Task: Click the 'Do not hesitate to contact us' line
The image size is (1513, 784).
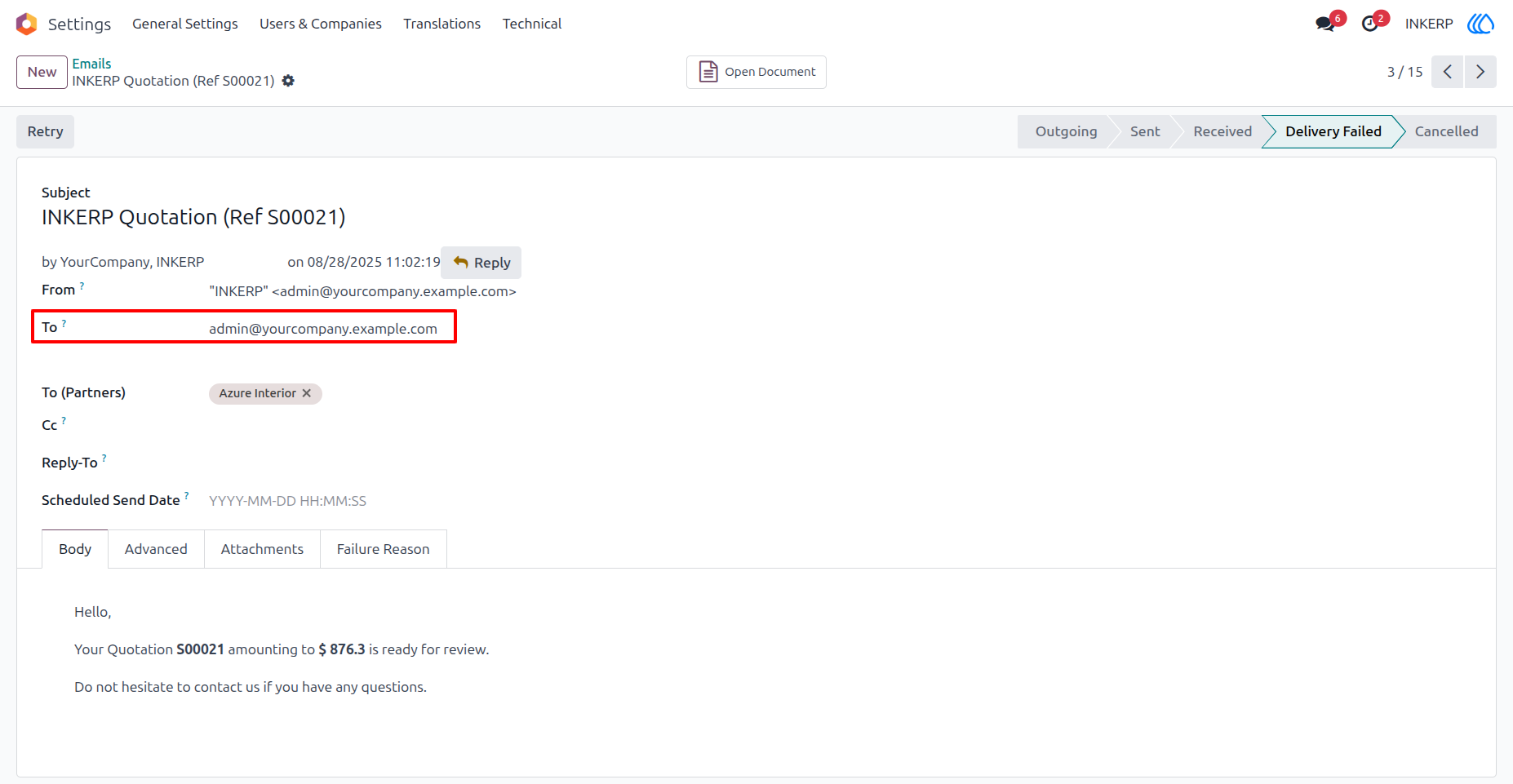Action: tap(251, 687)
